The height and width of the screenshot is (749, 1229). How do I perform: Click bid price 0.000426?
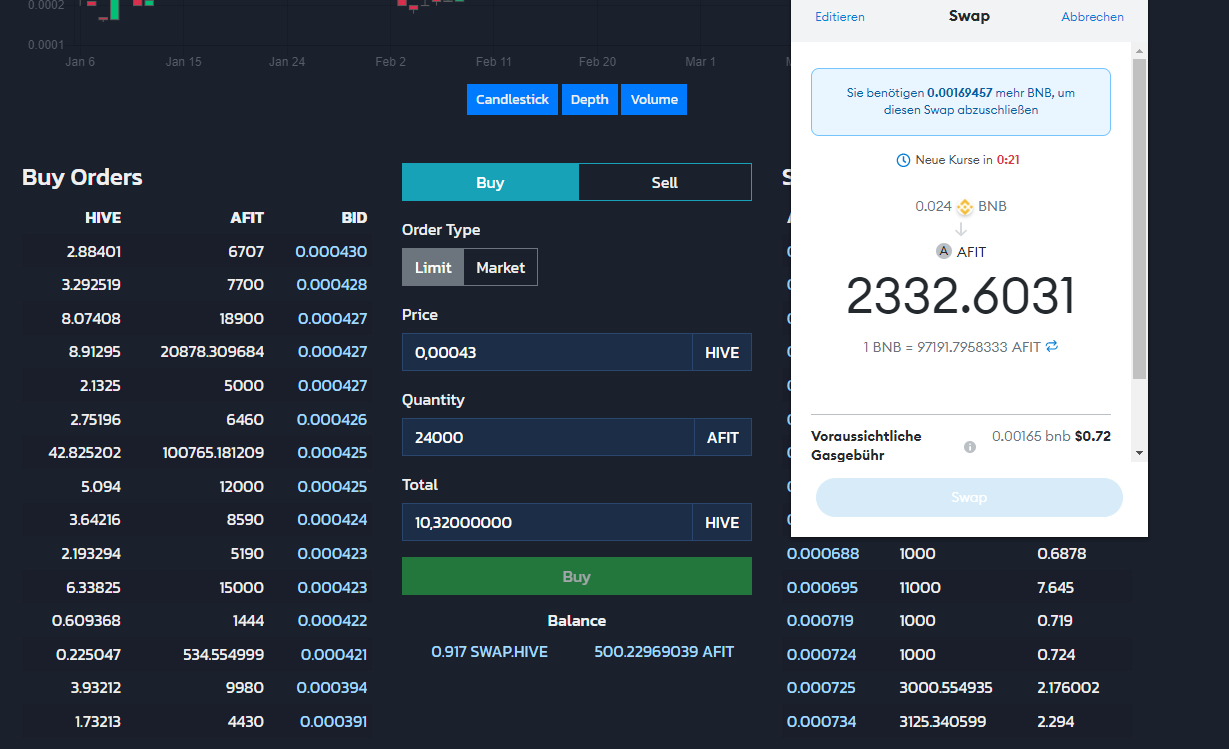[x=332, y=419]
